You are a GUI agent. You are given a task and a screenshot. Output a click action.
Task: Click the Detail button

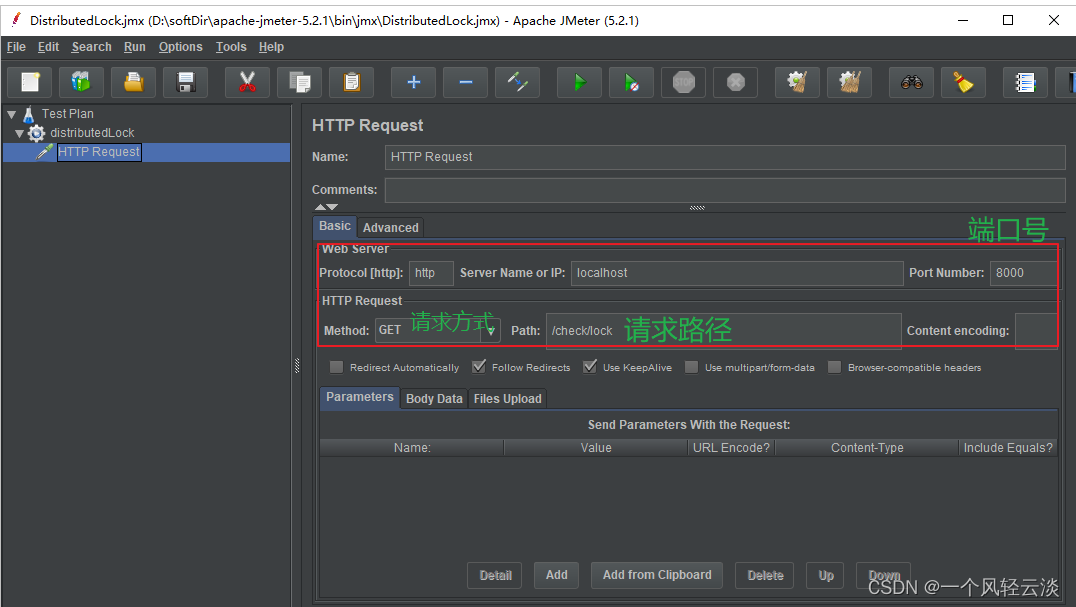(x=495, y=575)
